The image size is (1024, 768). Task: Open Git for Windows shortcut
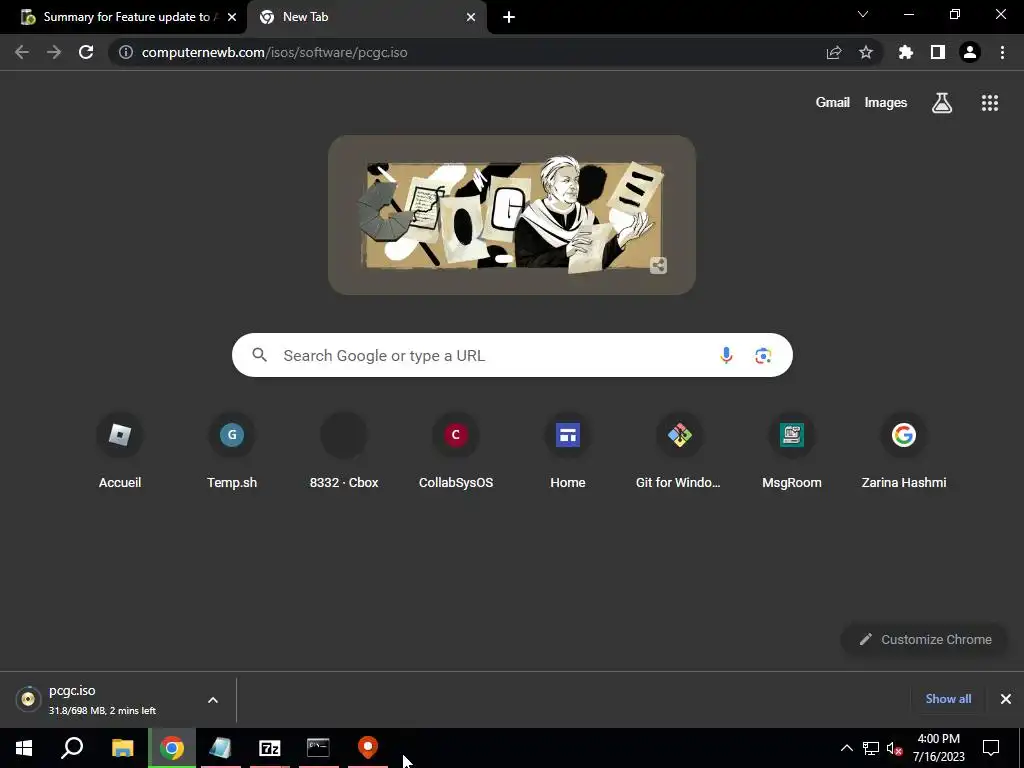[679, 452]
